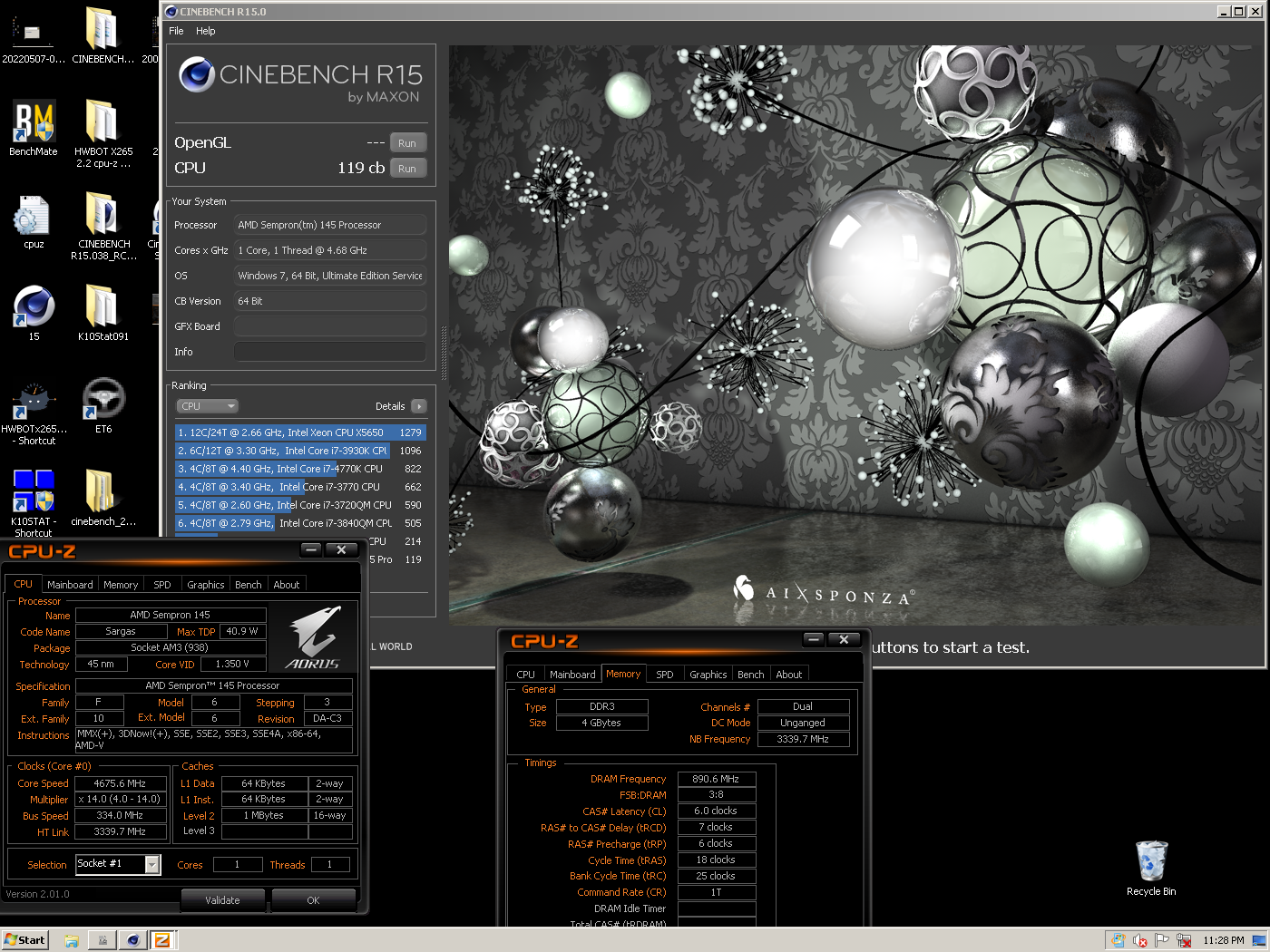Open the Recycle Bin
Viewport: 1270px width, 952px height.
point(1151,869)
